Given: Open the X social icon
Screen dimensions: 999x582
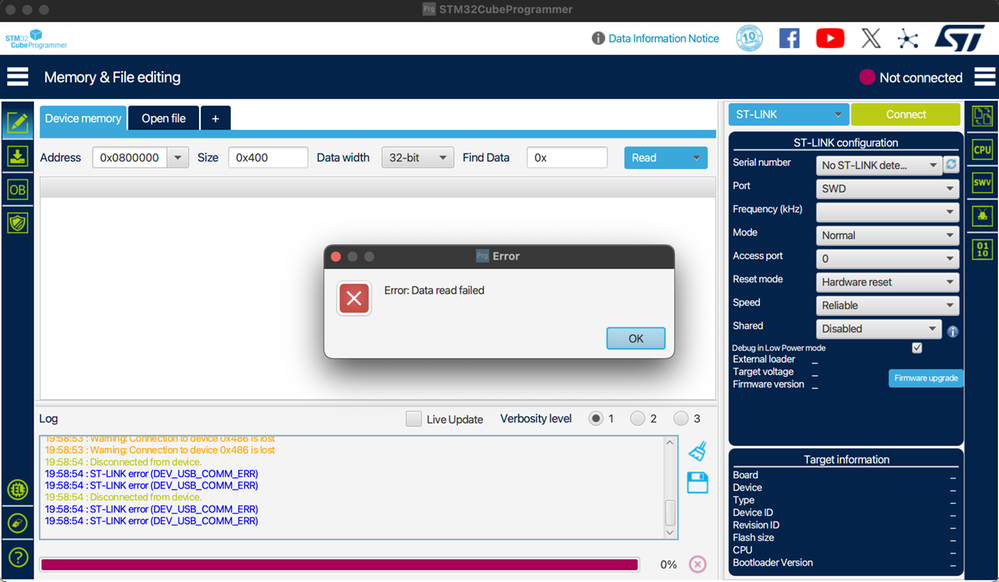Looking at the screenshot, I should (871, 38).
